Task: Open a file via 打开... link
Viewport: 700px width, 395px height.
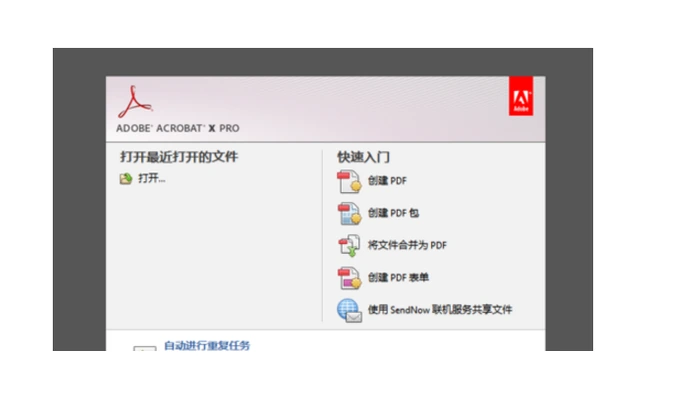Action: click(x=151, y=179)
